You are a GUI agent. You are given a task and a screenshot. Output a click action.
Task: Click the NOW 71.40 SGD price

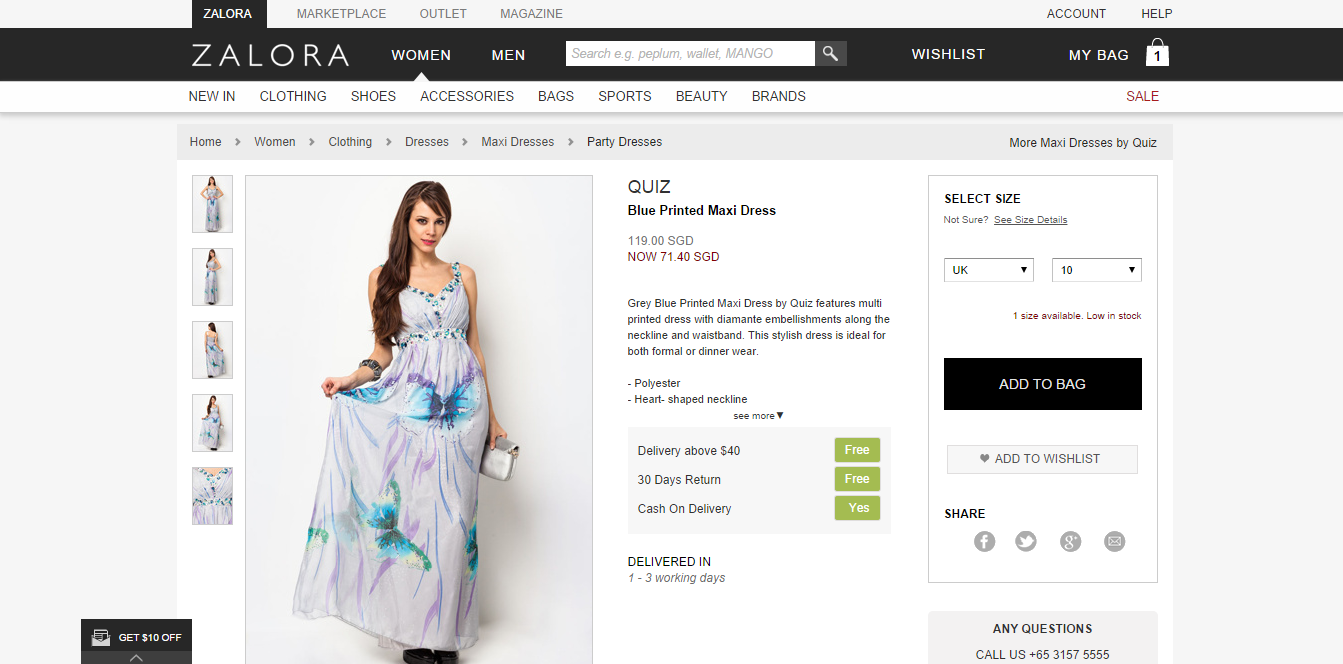(673, 257)
